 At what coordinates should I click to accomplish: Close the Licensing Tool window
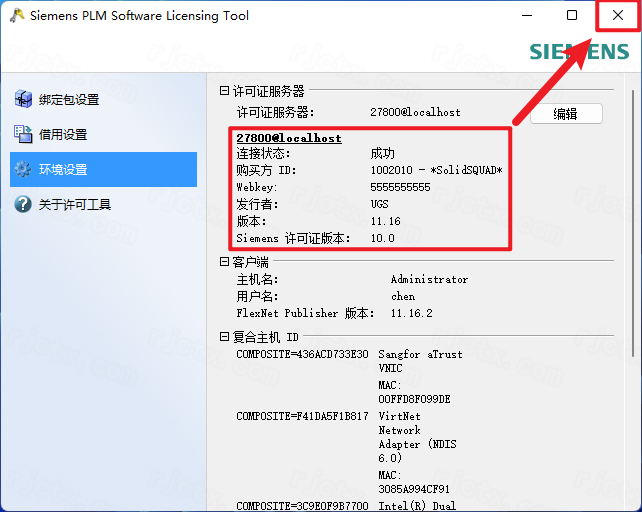click(618, 16)
